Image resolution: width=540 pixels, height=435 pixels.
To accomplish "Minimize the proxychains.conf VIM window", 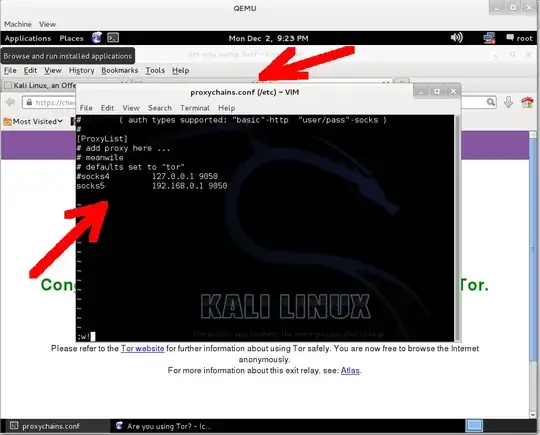I will (421, 92).
